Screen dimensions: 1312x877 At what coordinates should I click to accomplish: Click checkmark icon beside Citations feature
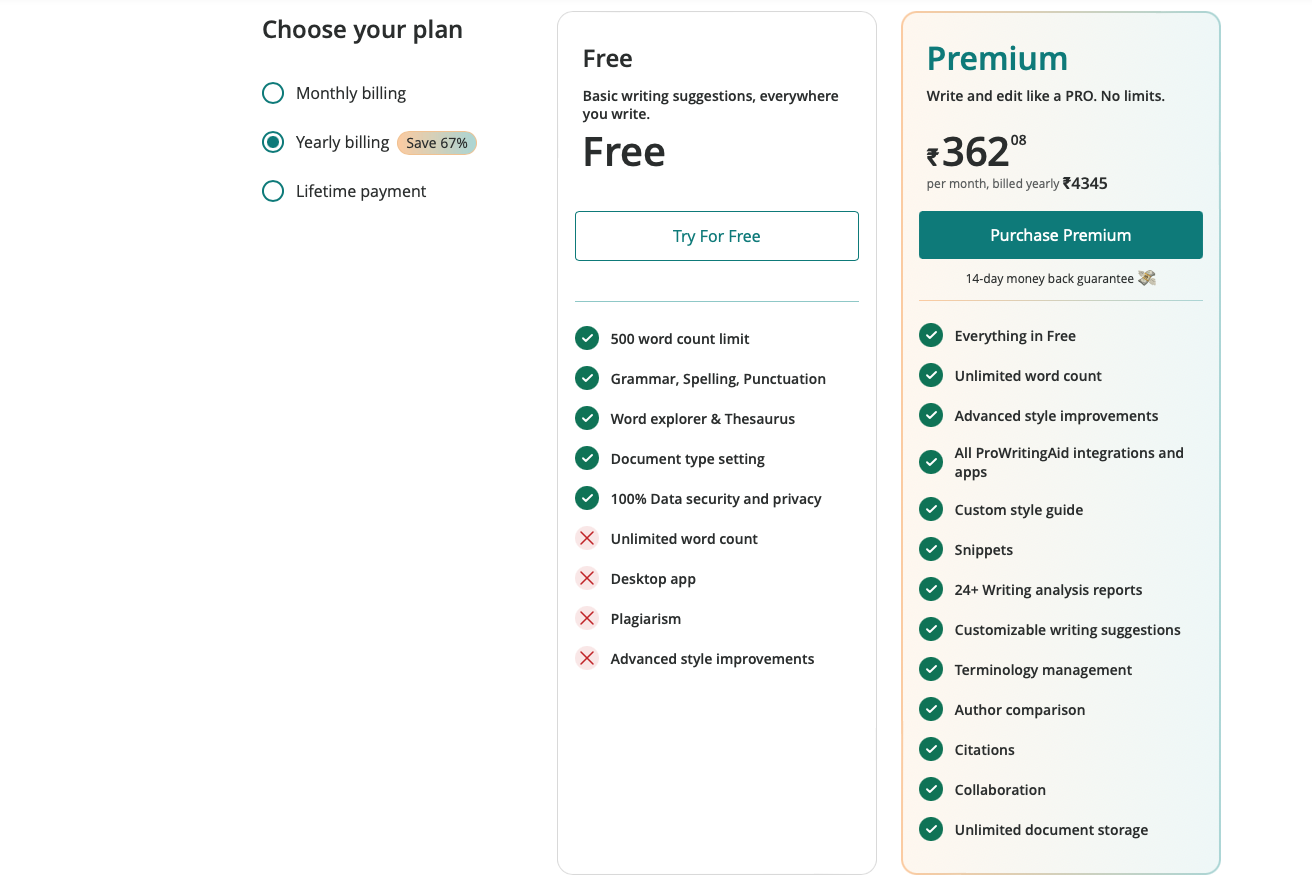click(931, 749)
